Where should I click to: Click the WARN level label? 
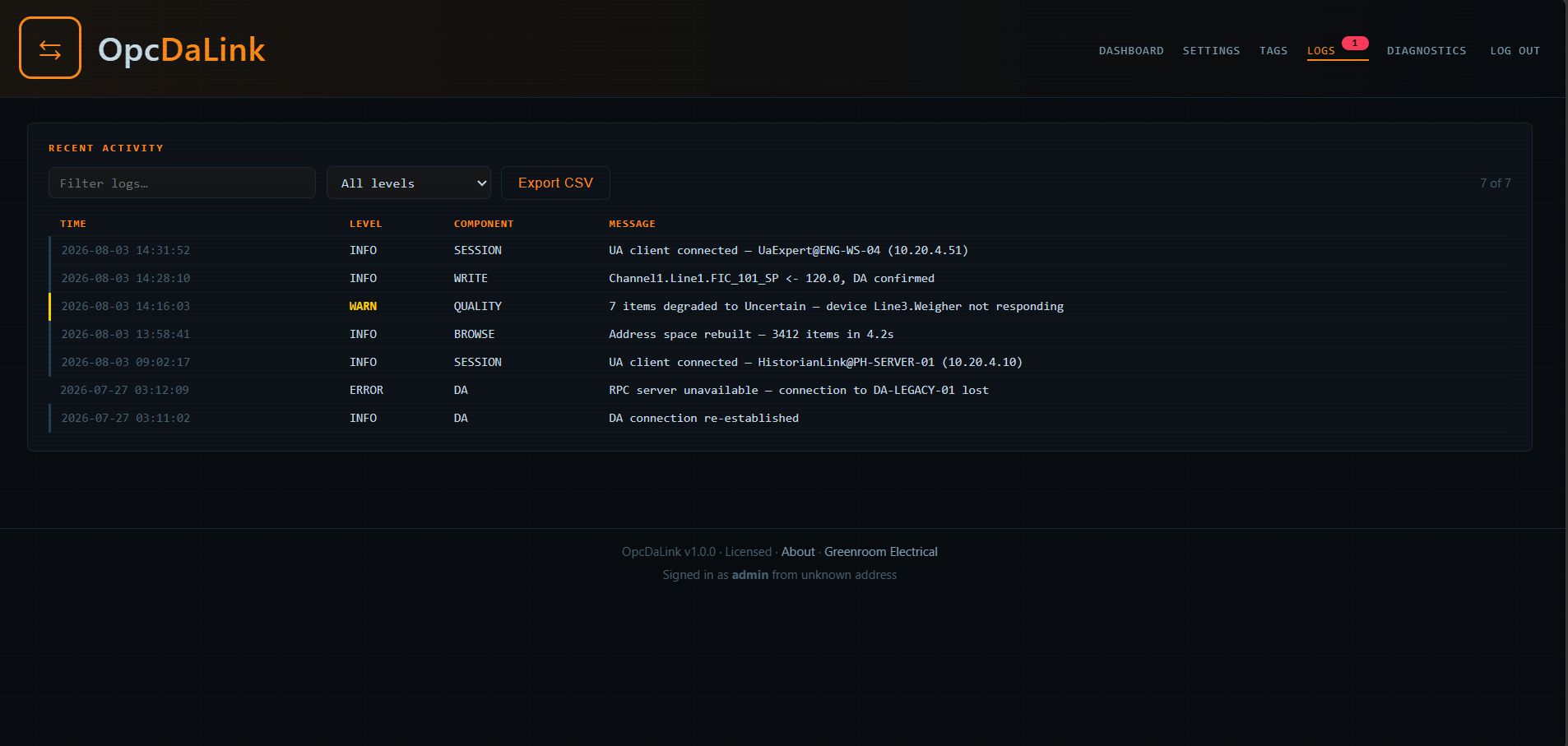point(363,306)
